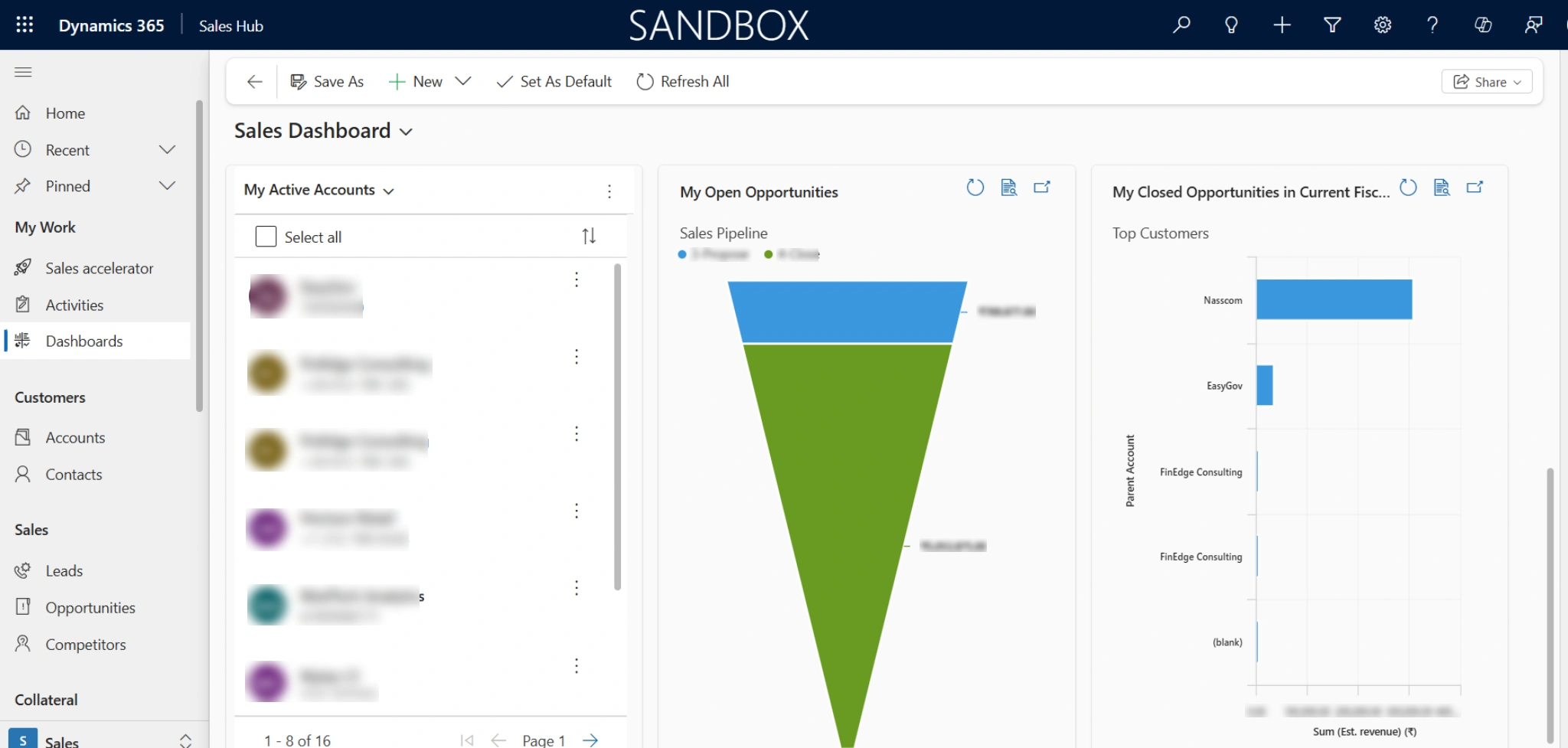Click the Refresh All button

click(x=682, y=81)
